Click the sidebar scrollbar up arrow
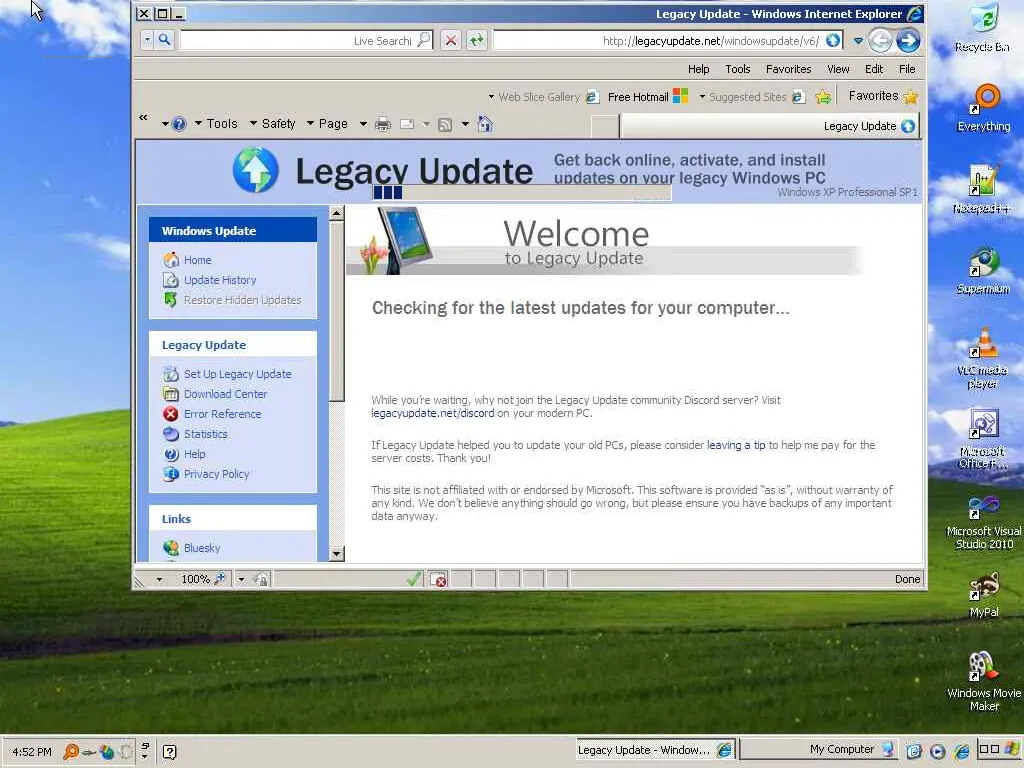 coord(336,213)
